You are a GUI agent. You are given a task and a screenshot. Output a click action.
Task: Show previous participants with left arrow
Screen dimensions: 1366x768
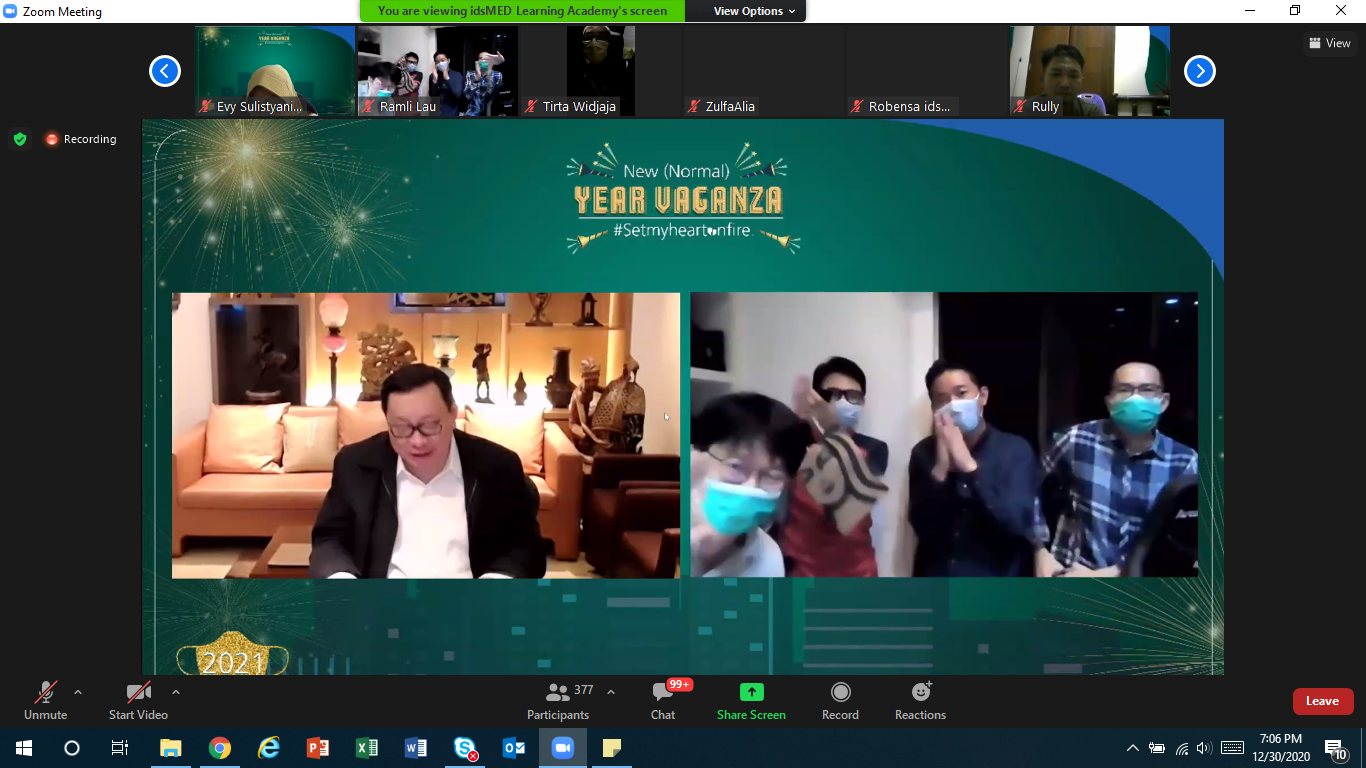(165, 71)
